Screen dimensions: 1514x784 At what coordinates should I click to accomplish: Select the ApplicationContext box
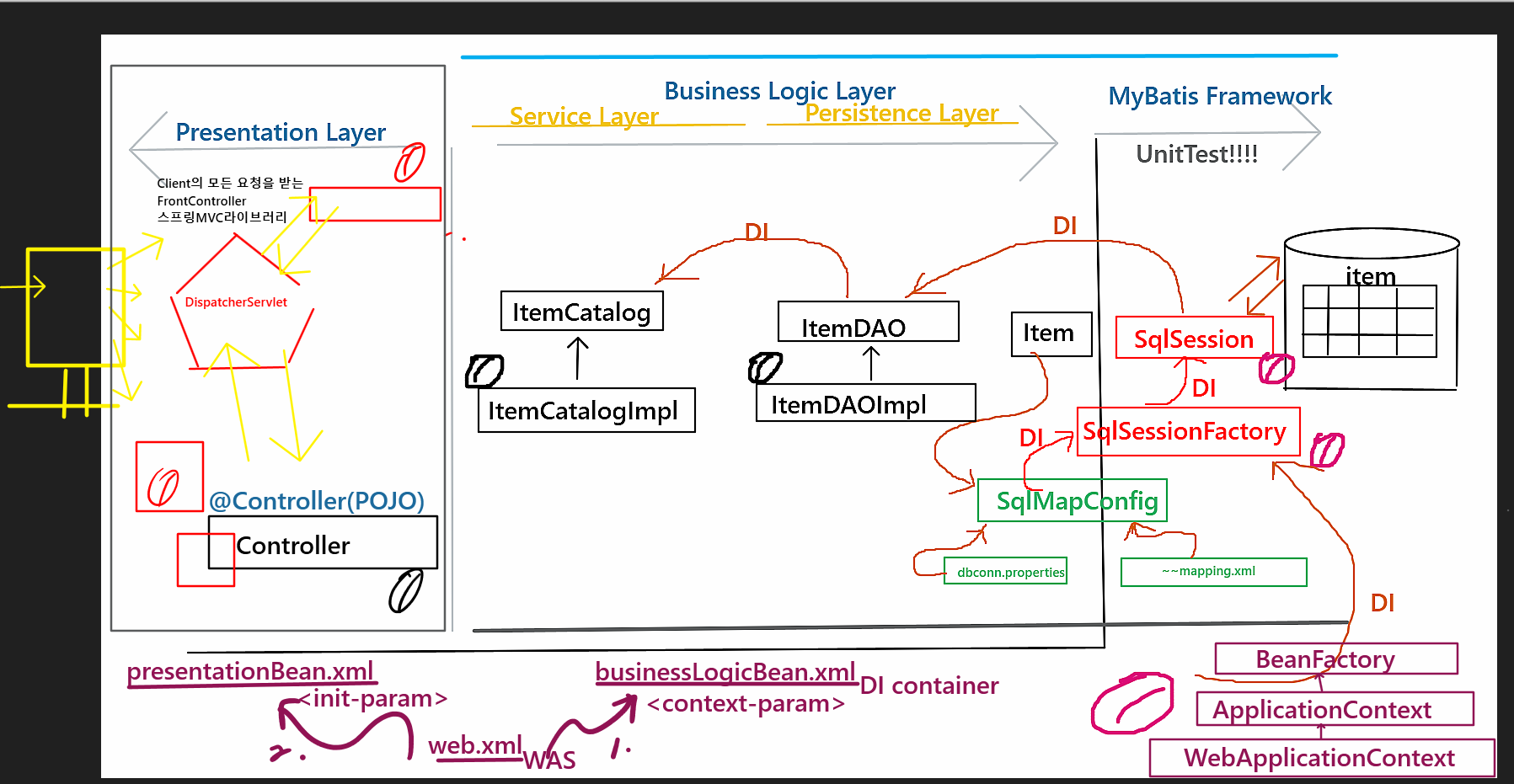1335,709
